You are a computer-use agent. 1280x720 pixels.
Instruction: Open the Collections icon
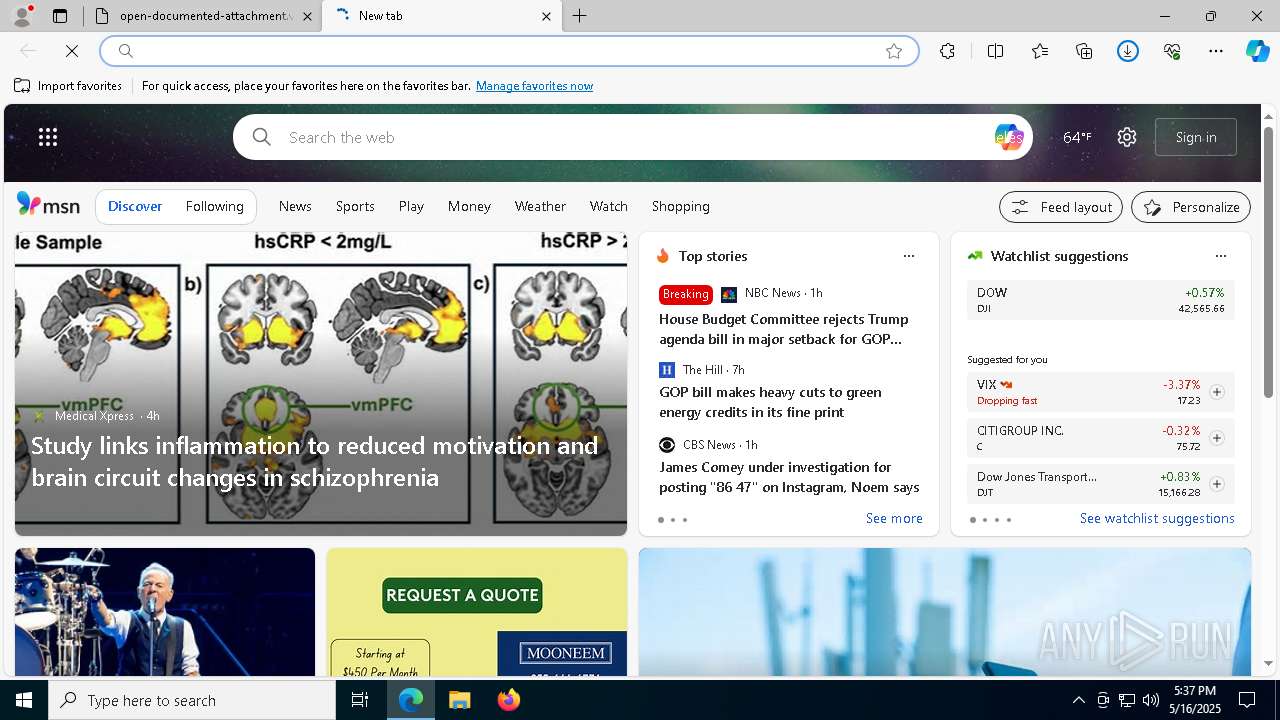(1084, 51)
